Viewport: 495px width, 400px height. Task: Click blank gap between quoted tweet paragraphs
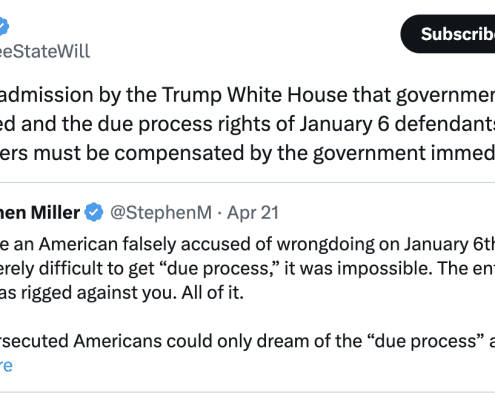247,317
